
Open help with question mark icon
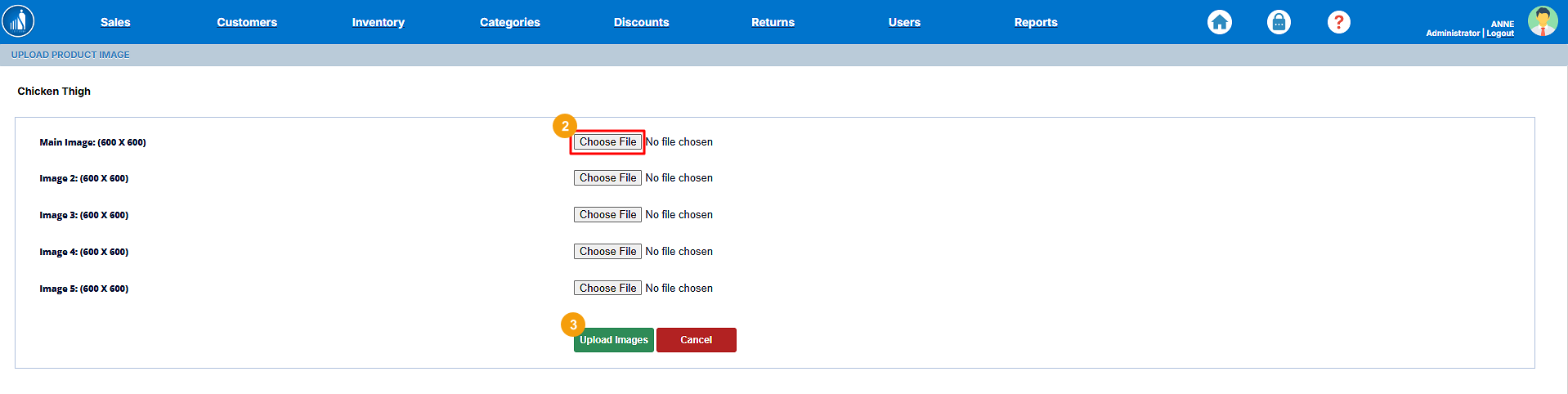click(x=1338, y=22)
